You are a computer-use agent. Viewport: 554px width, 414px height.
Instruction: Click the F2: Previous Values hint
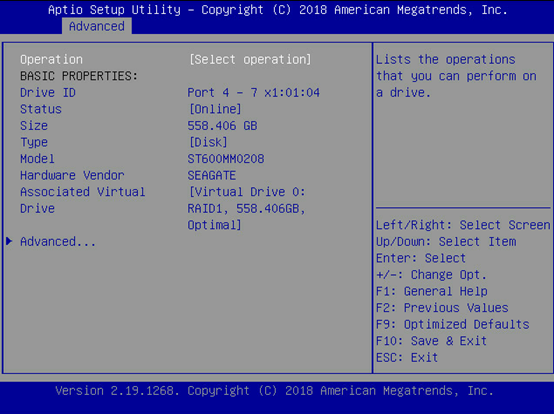click(442, 308)
